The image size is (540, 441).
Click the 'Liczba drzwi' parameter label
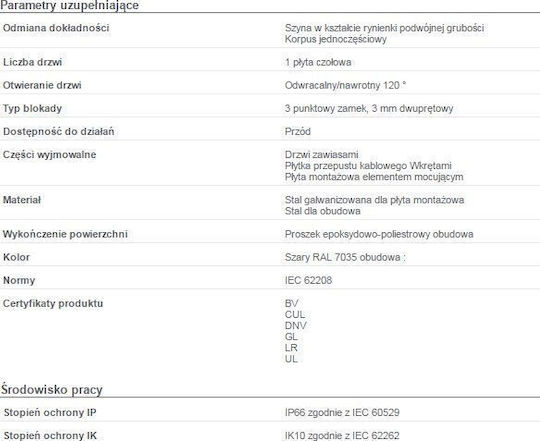(x=32, y=62)
